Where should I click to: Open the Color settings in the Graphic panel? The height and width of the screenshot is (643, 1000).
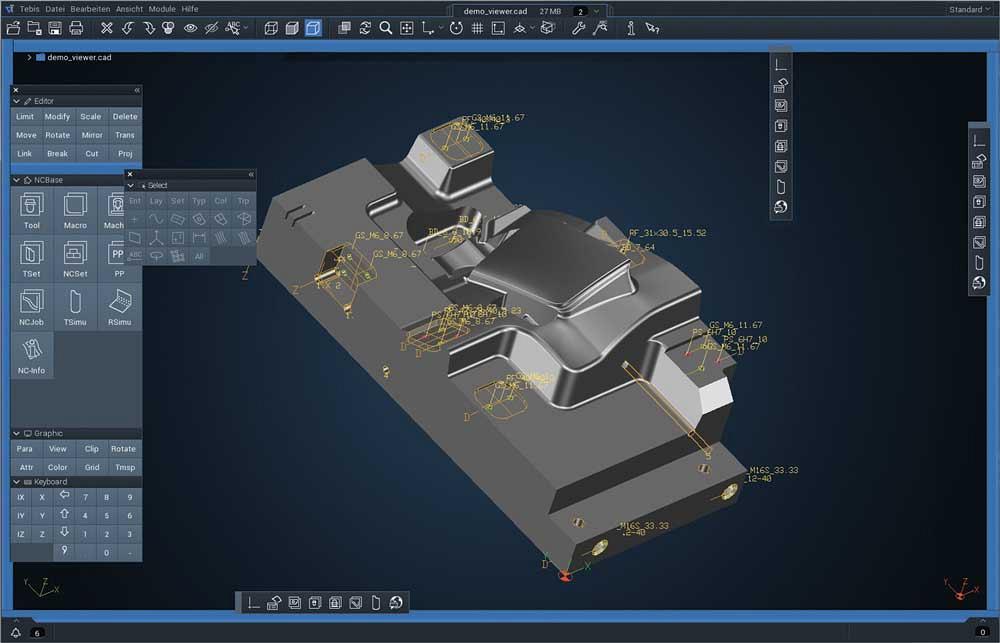point(57,467)
